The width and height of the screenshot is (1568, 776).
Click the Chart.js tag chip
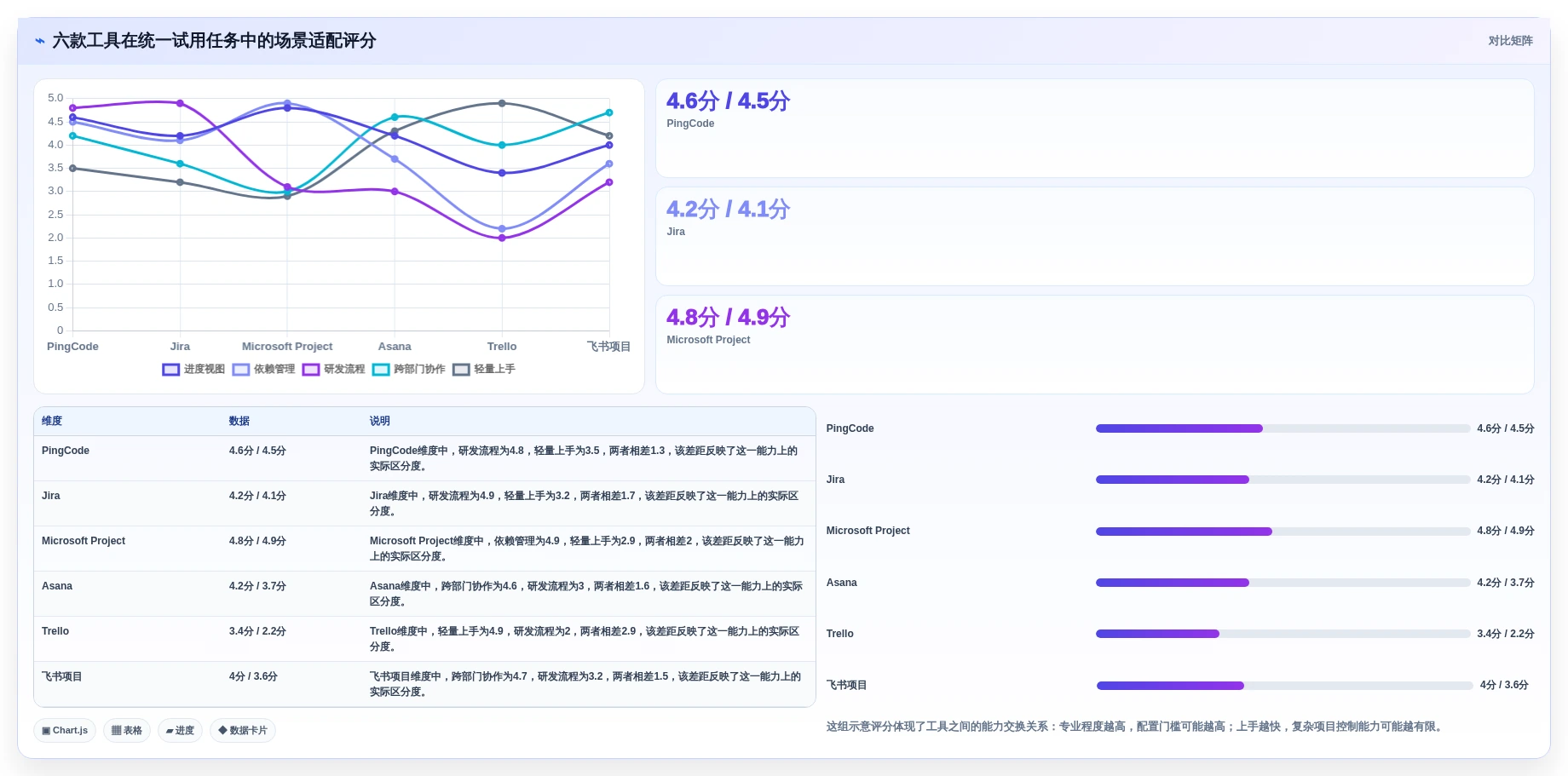tap(65, 730)
